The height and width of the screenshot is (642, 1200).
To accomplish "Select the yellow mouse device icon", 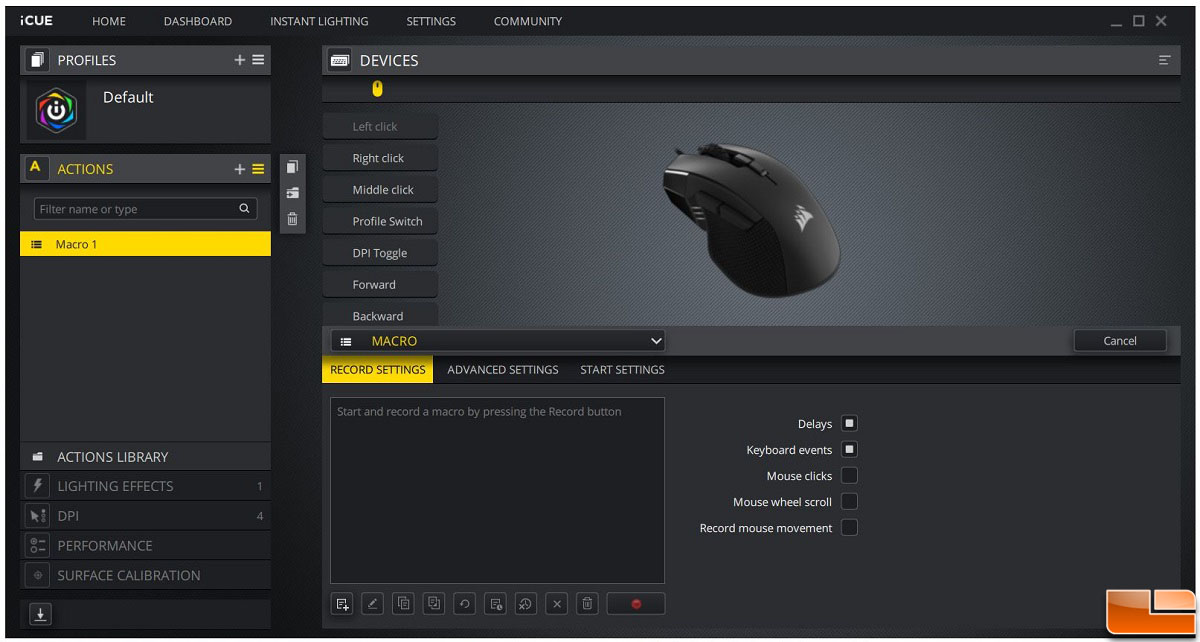I will pyautogui.click(x=377, y=89).
